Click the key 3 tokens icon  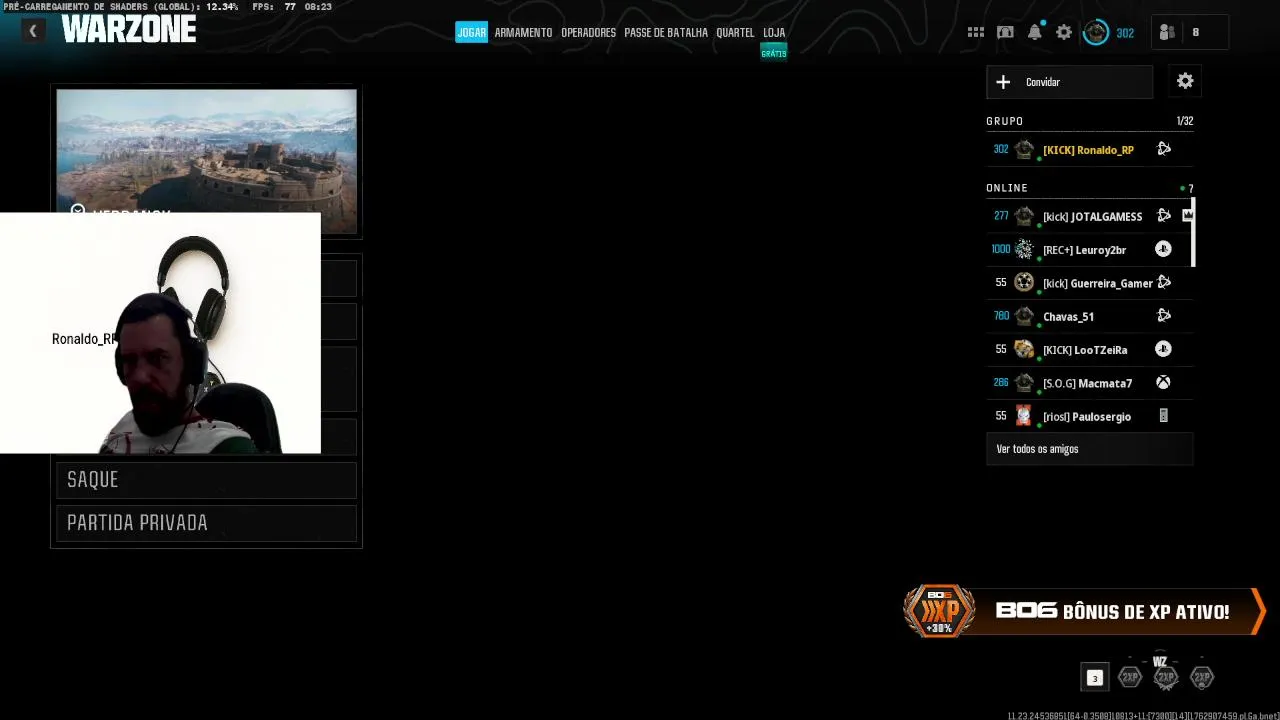1094,677
